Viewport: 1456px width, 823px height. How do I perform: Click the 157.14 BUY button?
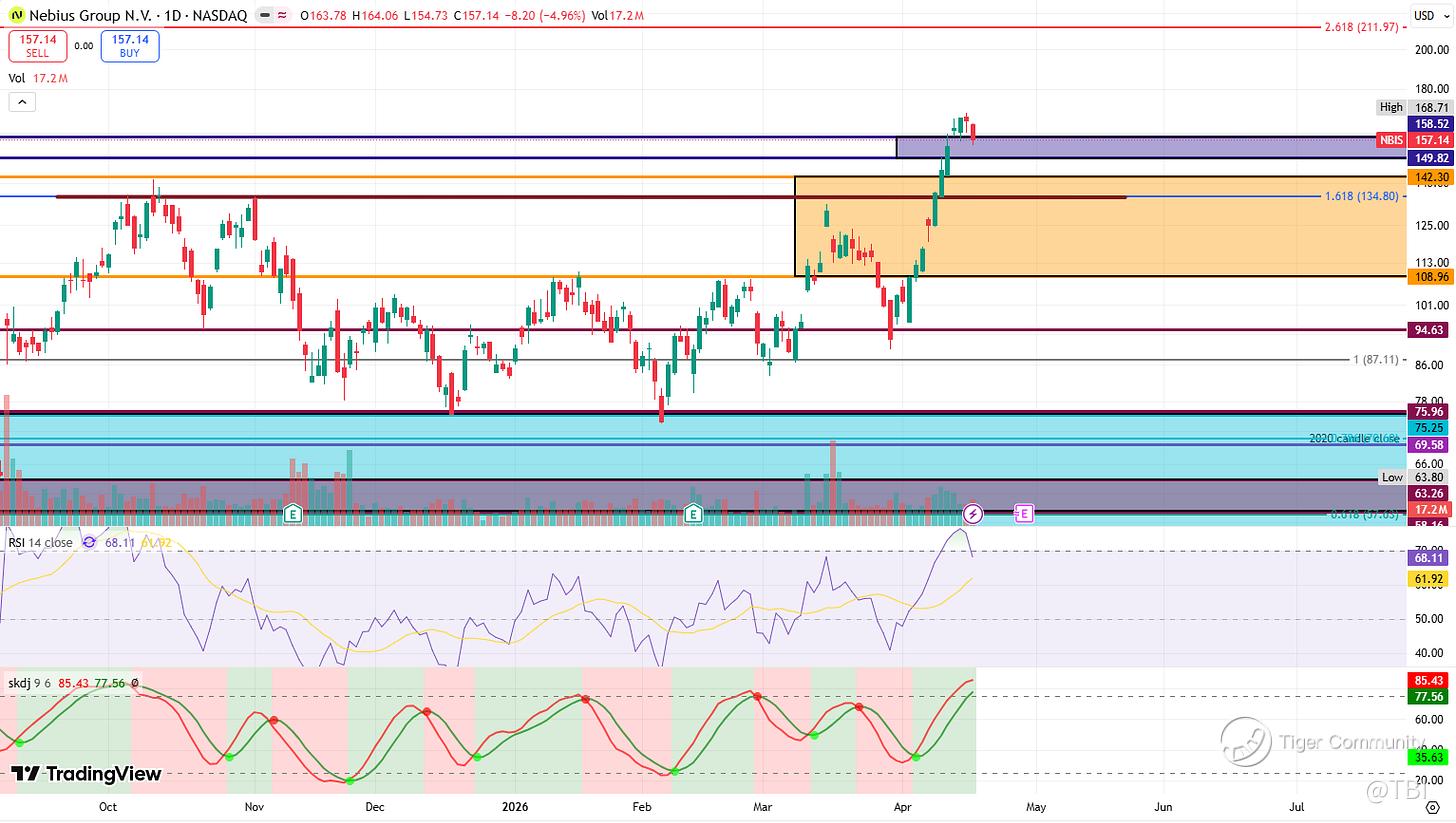(129, 45)
